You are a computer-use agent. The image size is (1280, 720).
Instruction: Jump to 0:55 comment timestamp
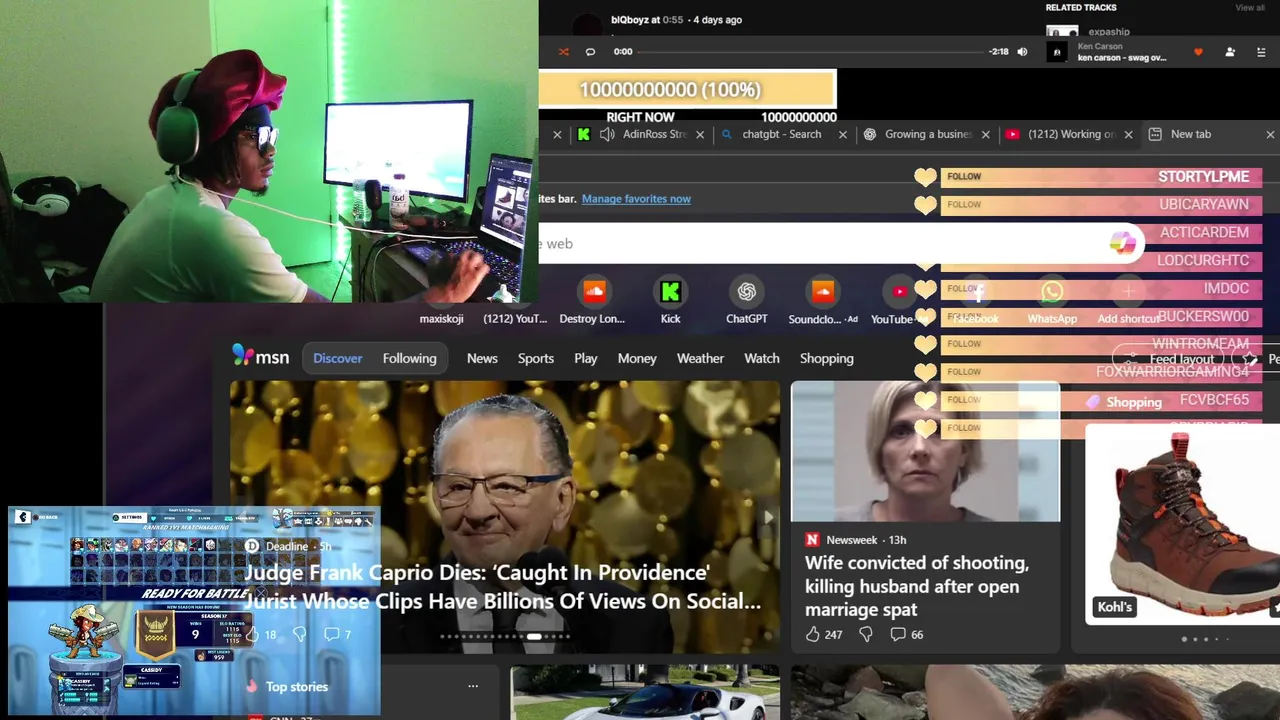pyautogui.click(x=673, y=20)
